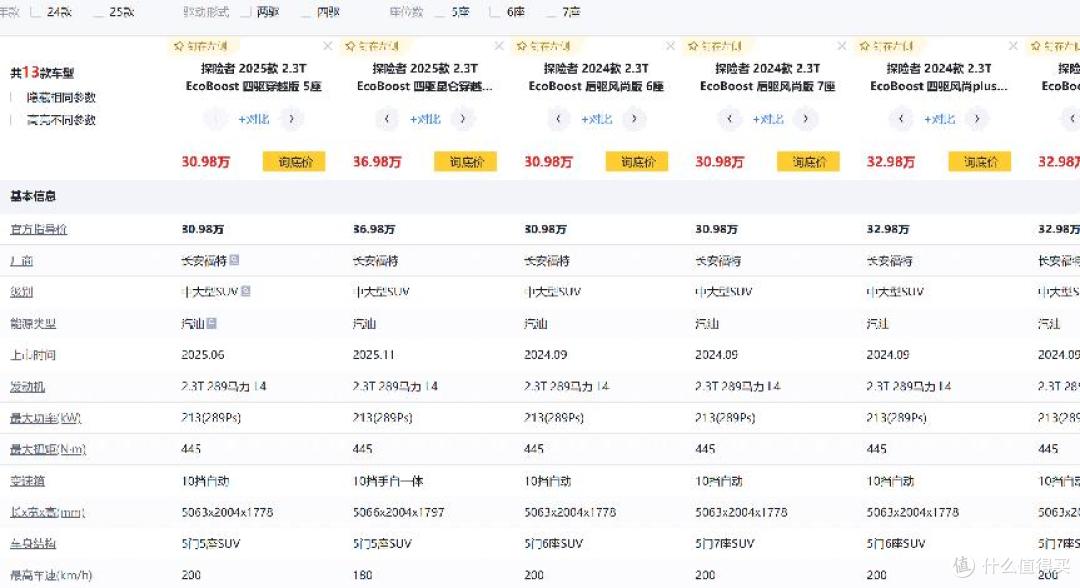1080x588 pixels.
Task: Open the 能源类型 parameter link
Action: click(33, 324)
